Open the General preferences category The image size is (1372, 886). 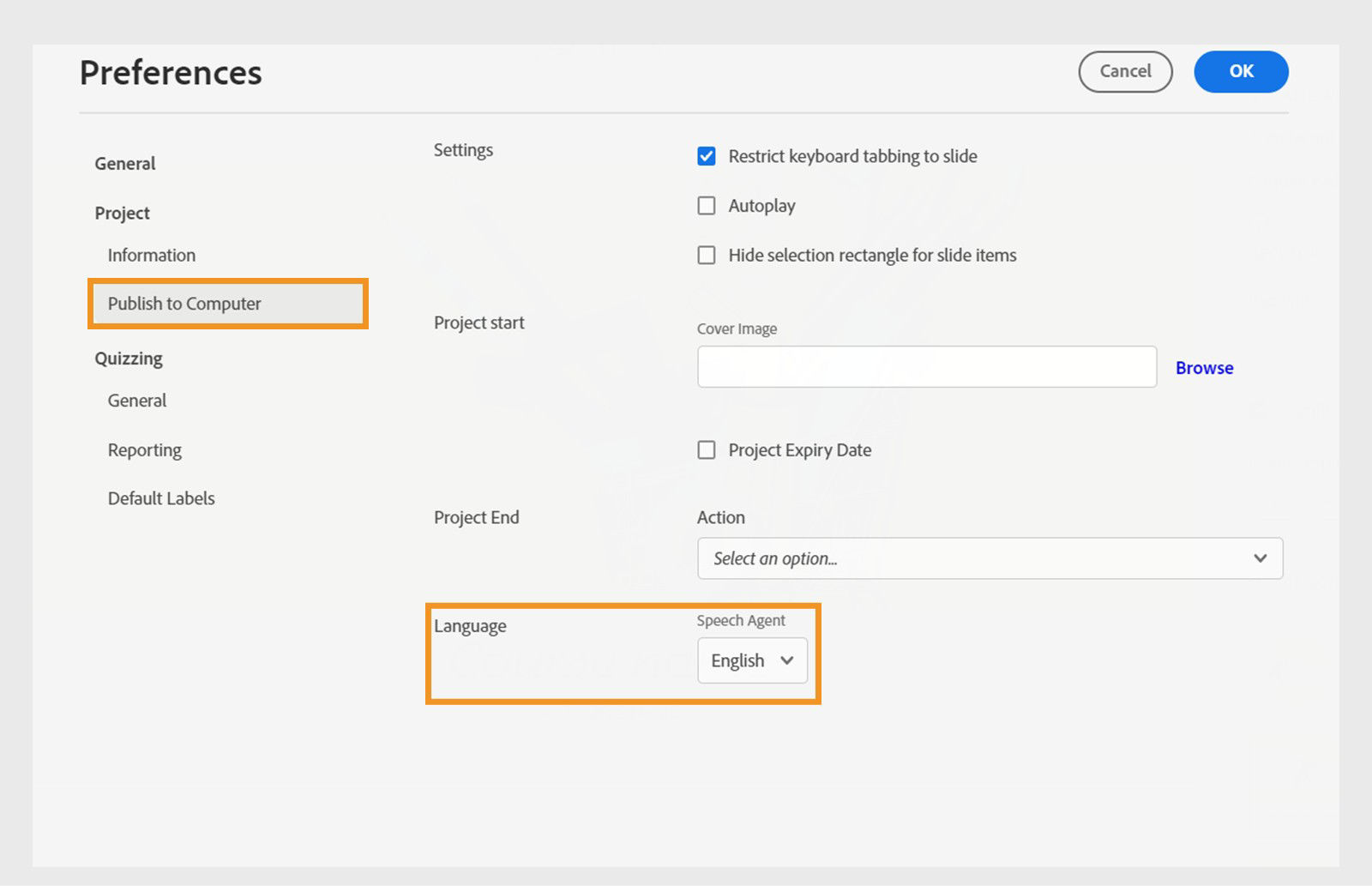pyautogui.click(x=125, y=163)
